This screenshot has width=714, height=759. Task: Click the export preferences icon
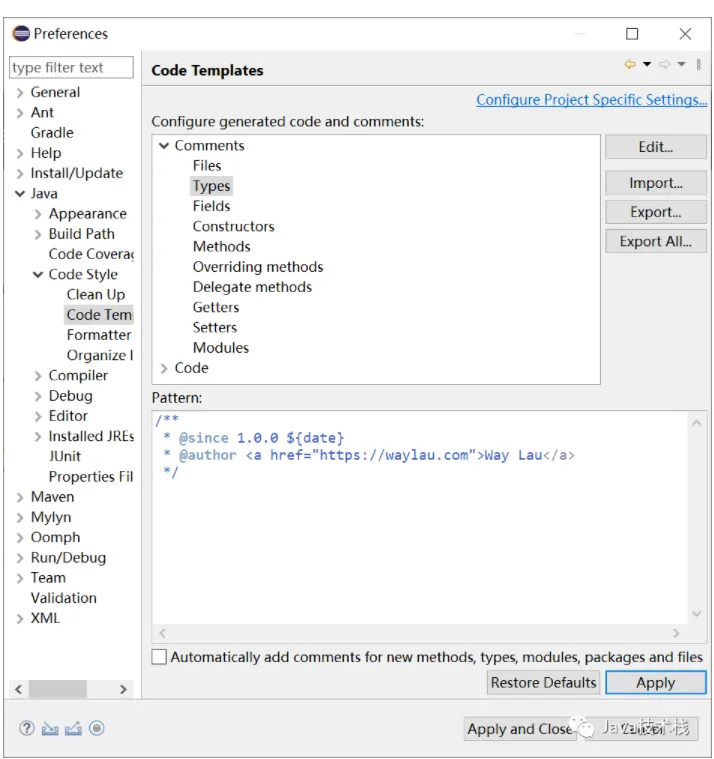point(73,728)
